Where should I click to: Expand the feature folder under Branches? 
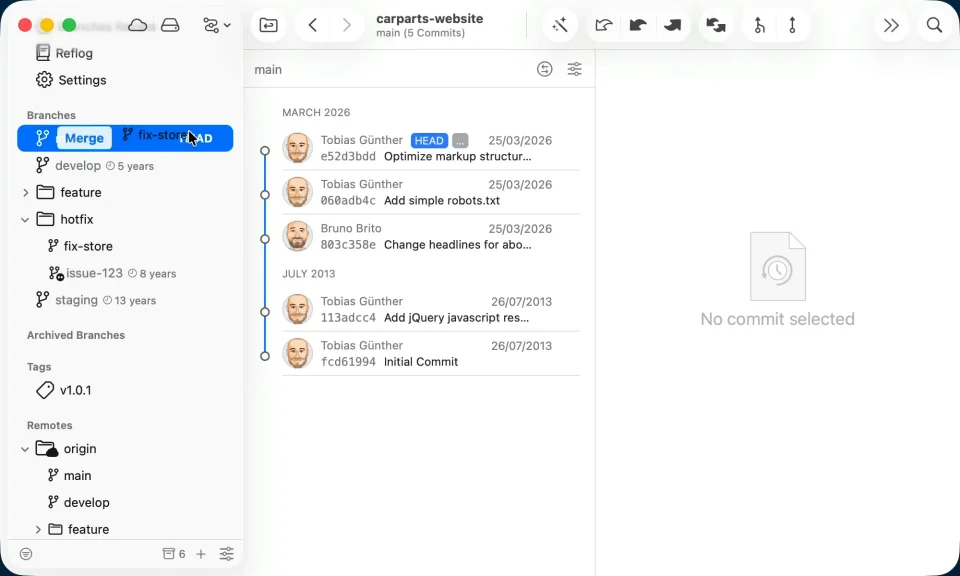tap(25, 193)
